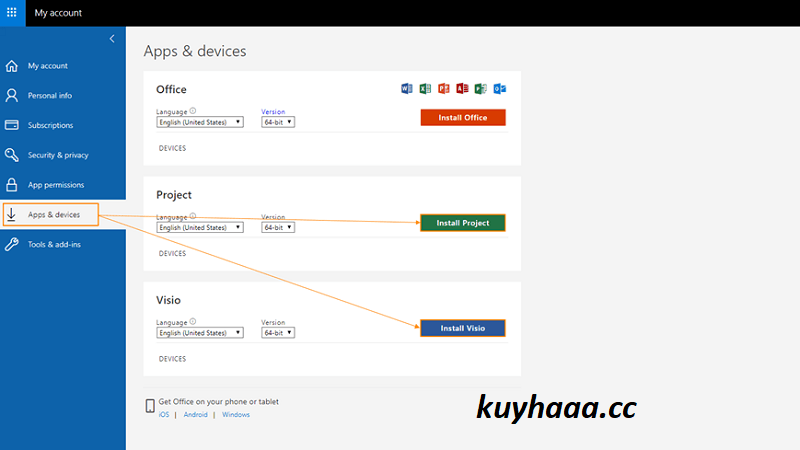This screenshot has height=450, width=800.
Task: Click the Word app icon
Action: 407,89
